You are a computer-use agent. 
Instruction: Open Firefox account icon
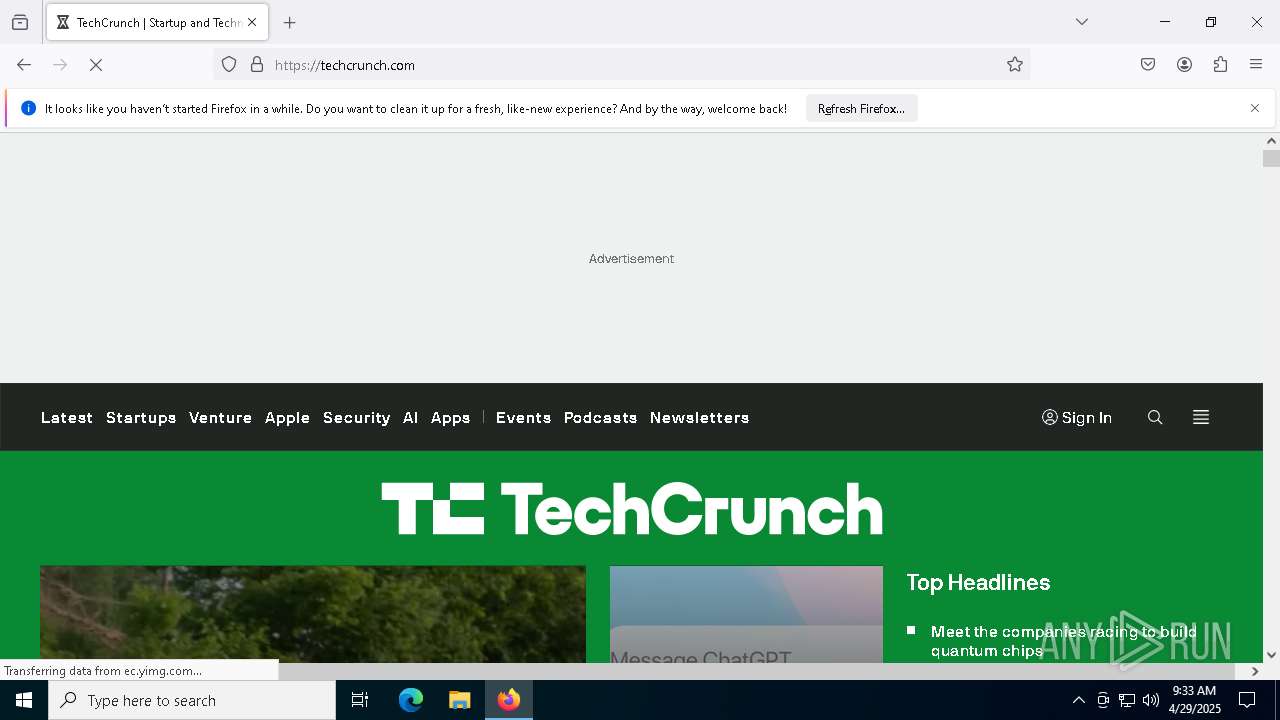(x=1184, y=65)
